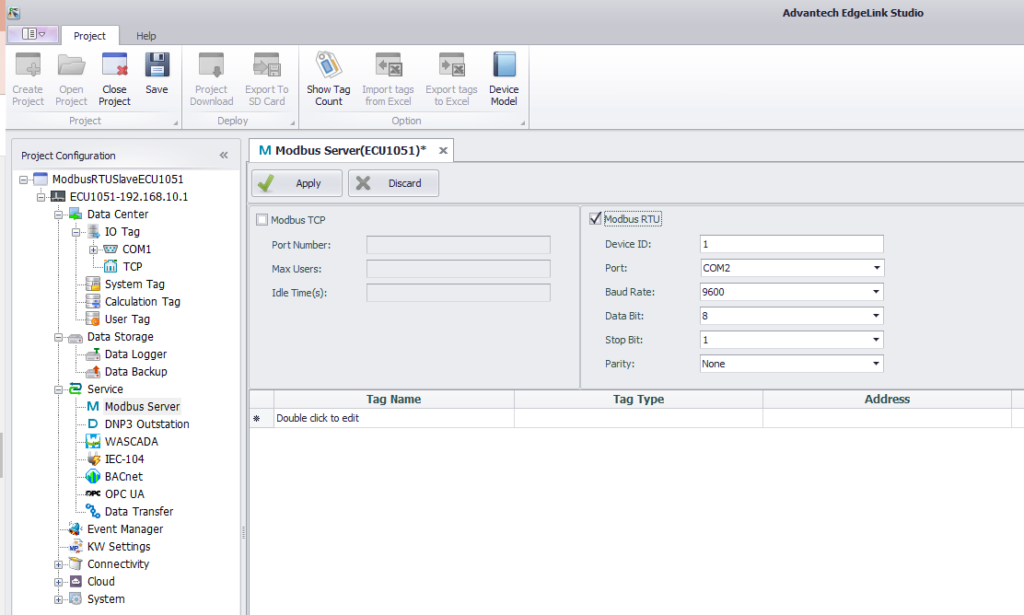Apply the Modbus Server settings
The height and width of the screenshot is (615, 1024).
[297, 183]
